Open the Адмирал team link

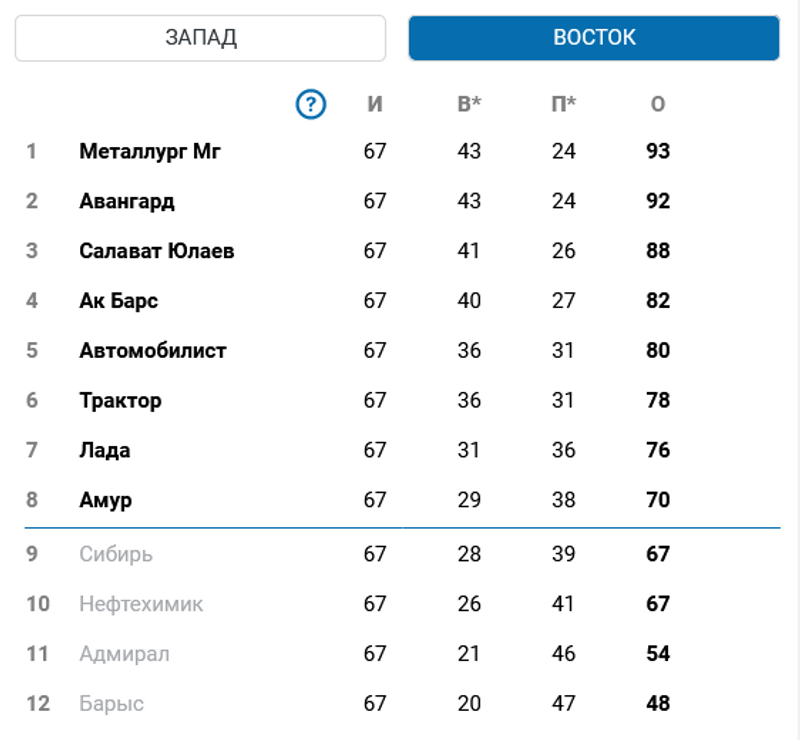pos(124,654)
